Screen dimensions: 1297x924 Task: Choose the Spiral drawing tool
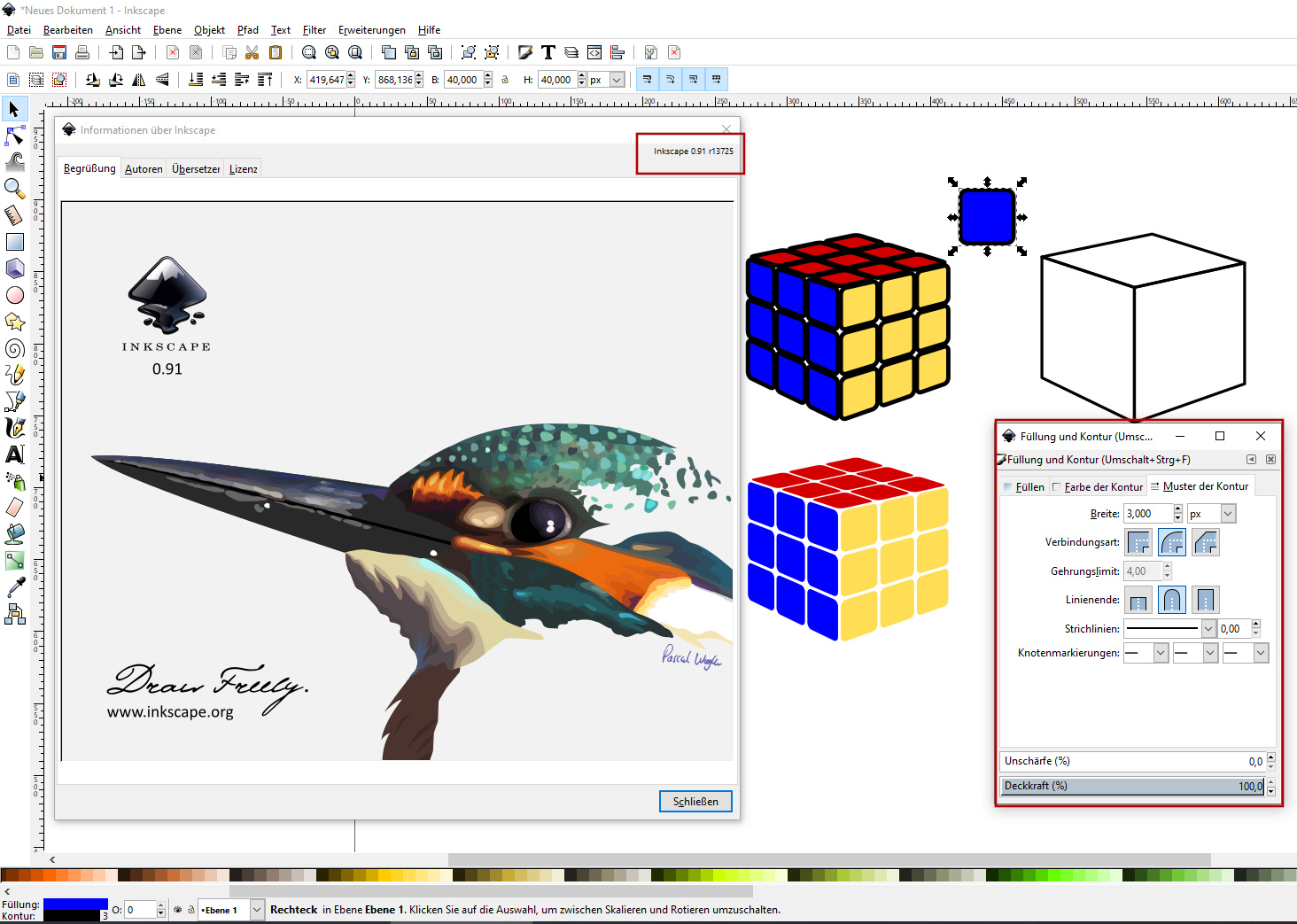click(15, 348)
